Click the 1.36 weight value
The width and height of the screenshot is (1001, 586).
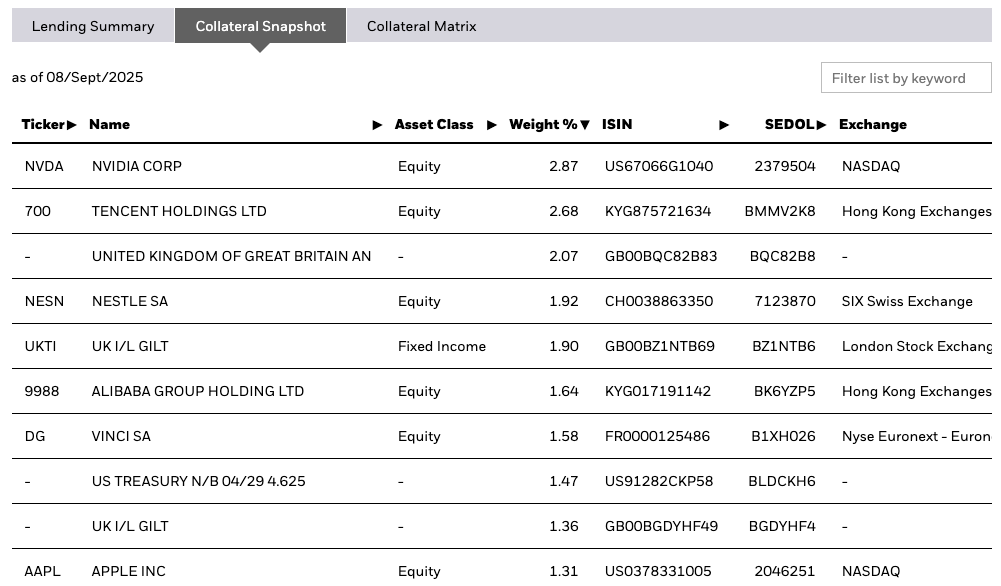point(563,526)
